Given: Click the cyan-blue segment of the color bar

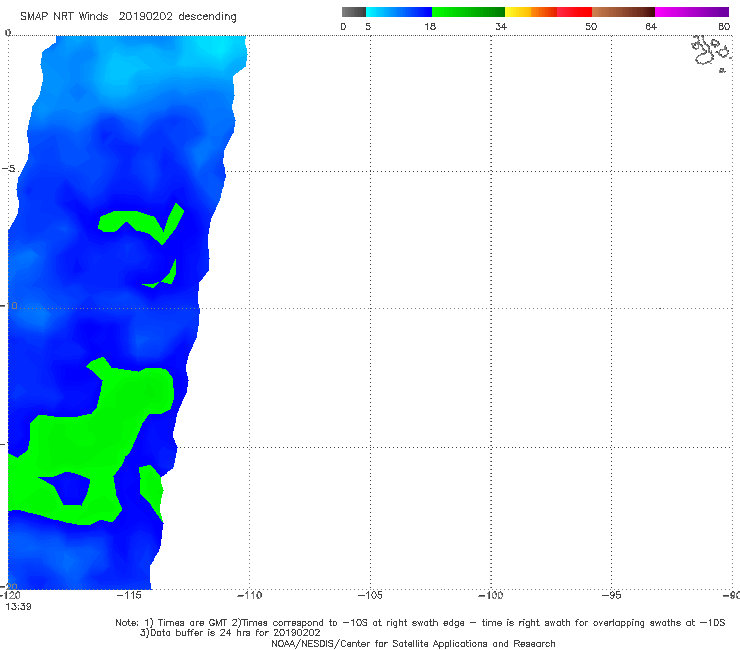Looking at the screenshot, I should coord(399,12).
